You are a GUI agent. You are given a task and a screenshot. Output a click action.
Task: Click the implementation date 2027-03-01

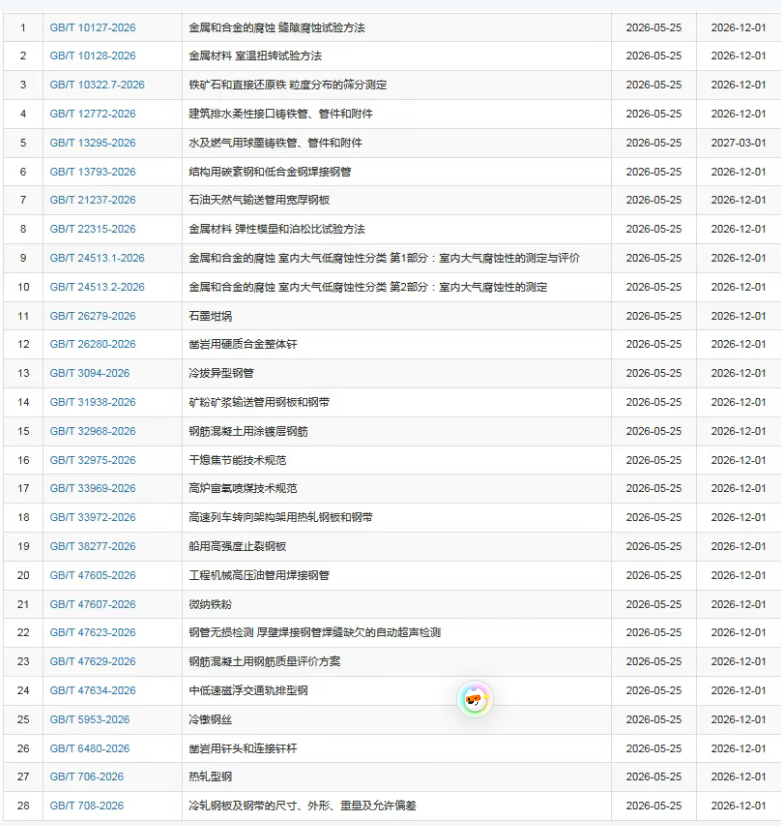(738, 142)
